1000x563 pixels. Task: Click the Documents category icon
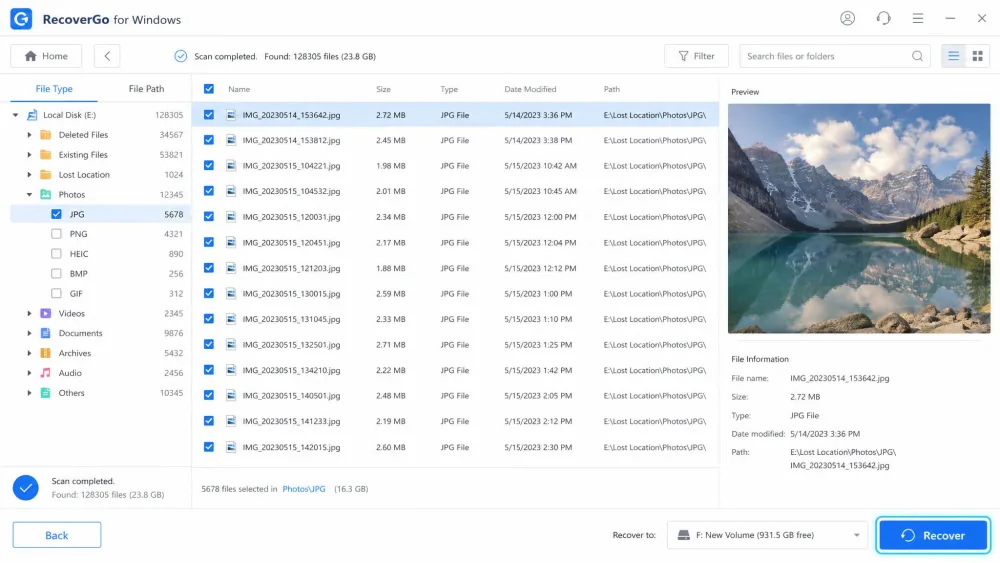pyautogui.click(x=45, y=333)
